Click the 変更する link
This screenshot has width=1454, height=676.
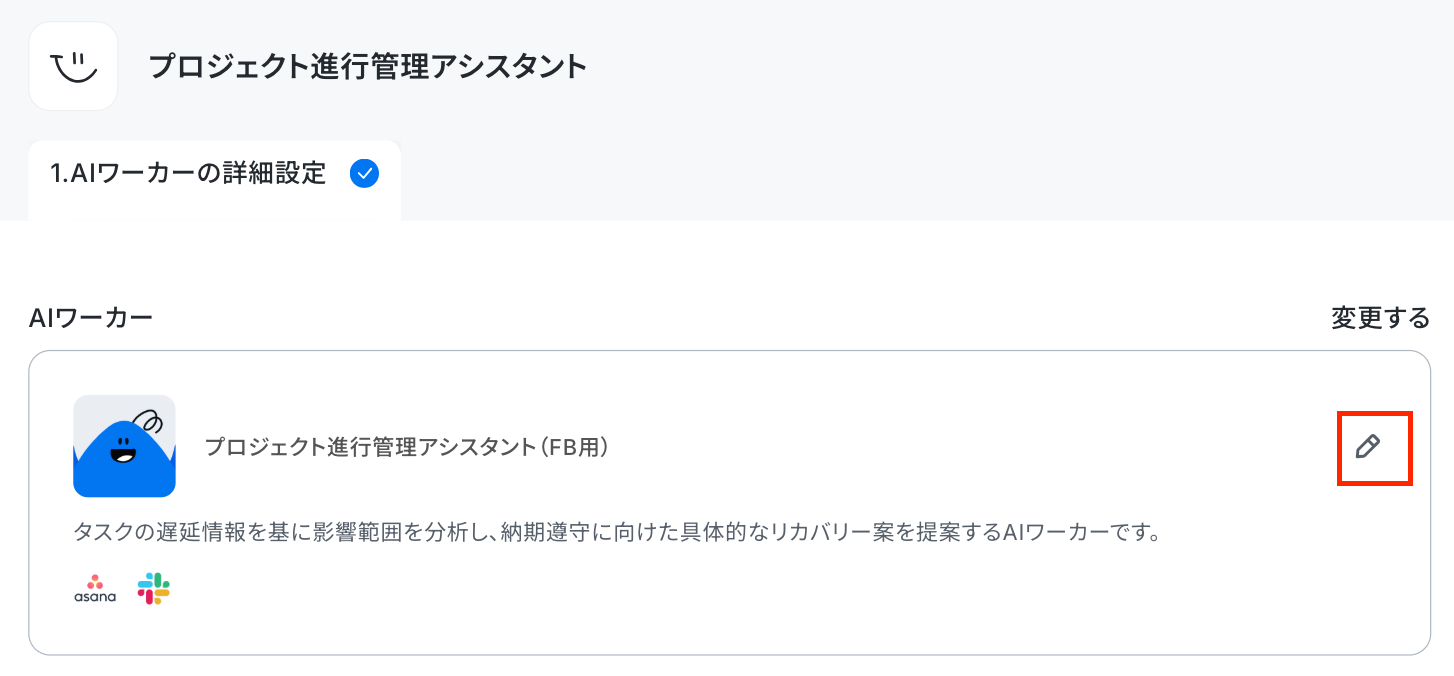[1380, 319]
